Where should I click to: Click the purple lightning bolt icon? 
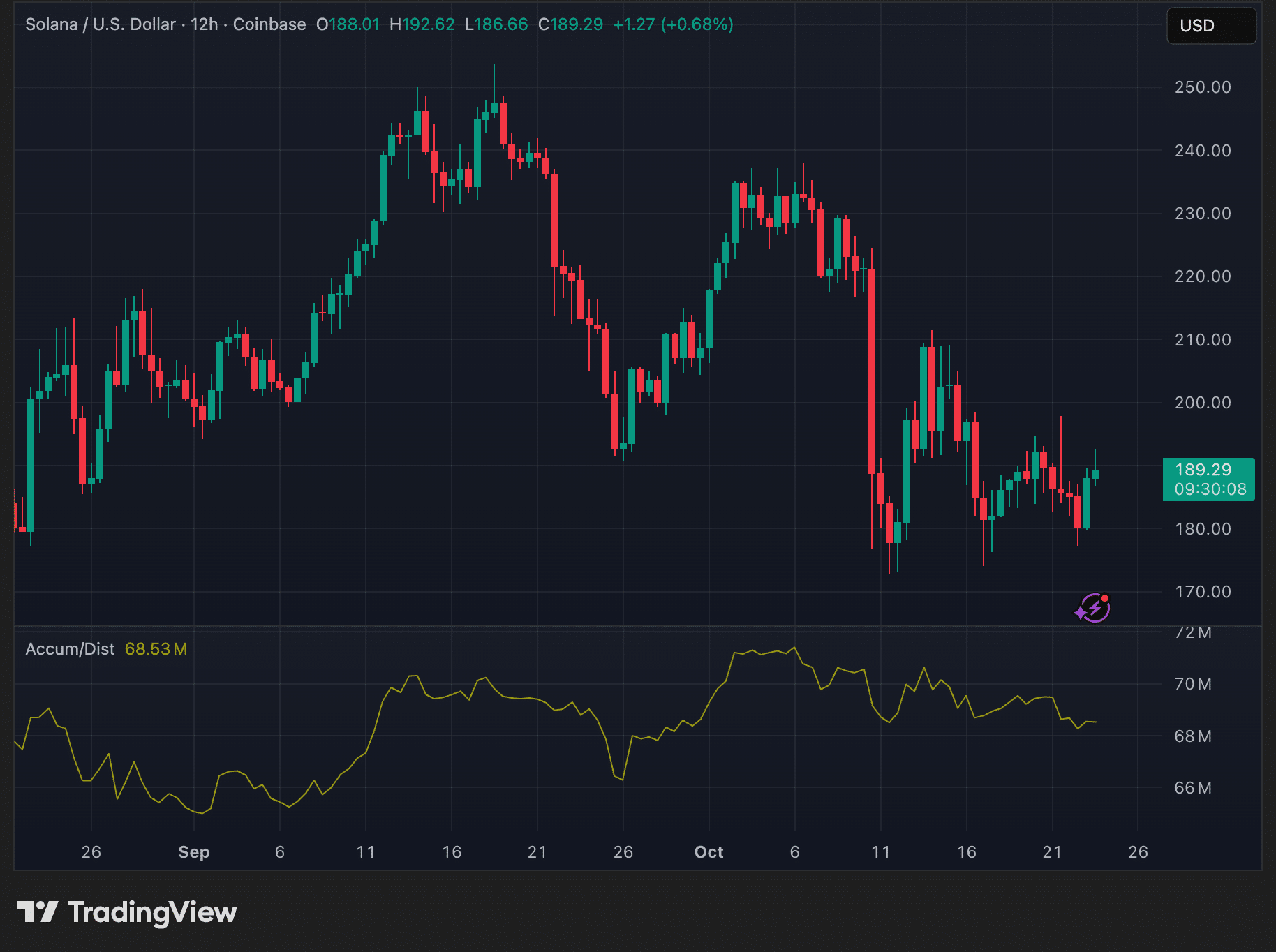(x=1093, y=608)
